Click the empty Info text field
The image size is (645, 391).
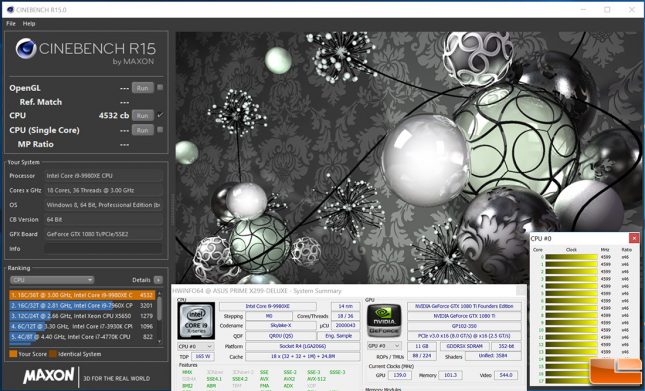tap(103, 248)
